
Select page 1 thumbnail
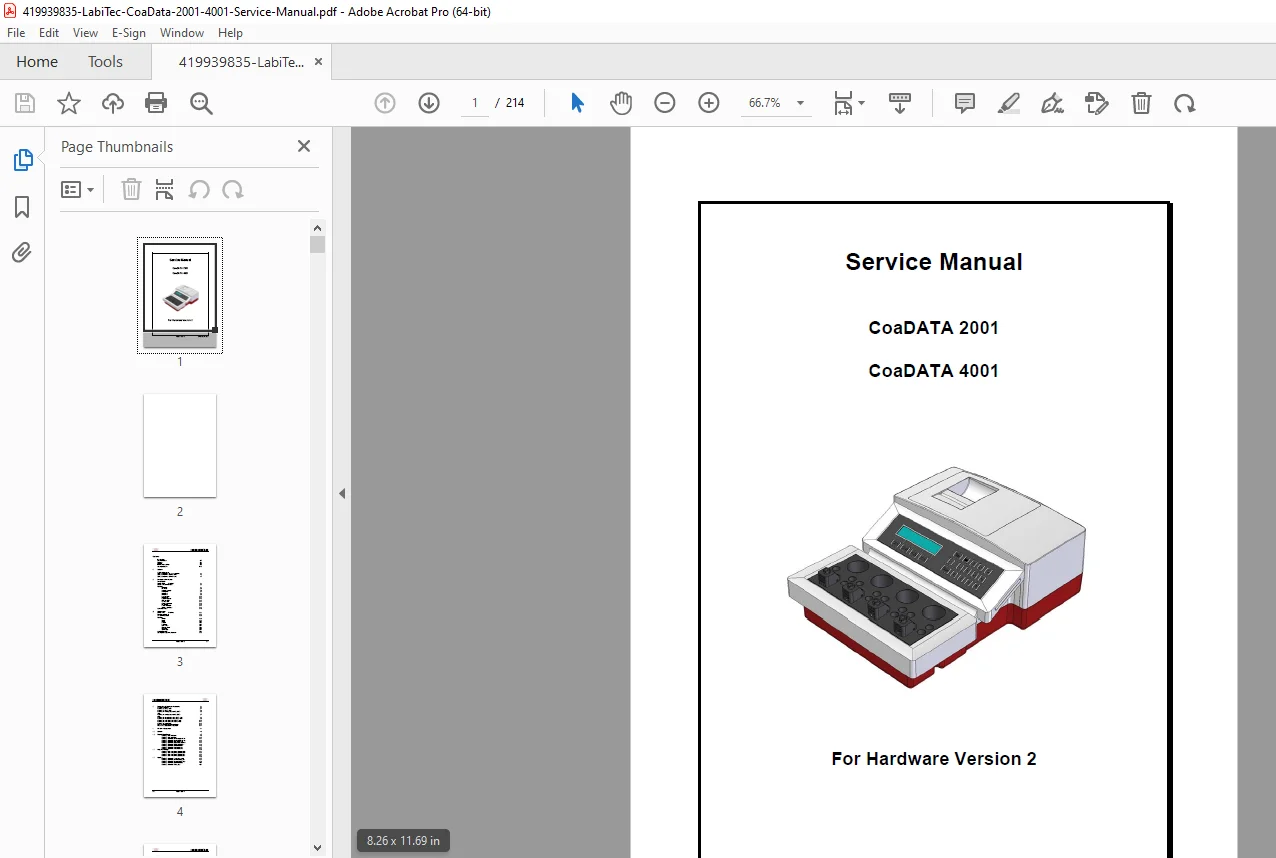[x=180, y=295]
